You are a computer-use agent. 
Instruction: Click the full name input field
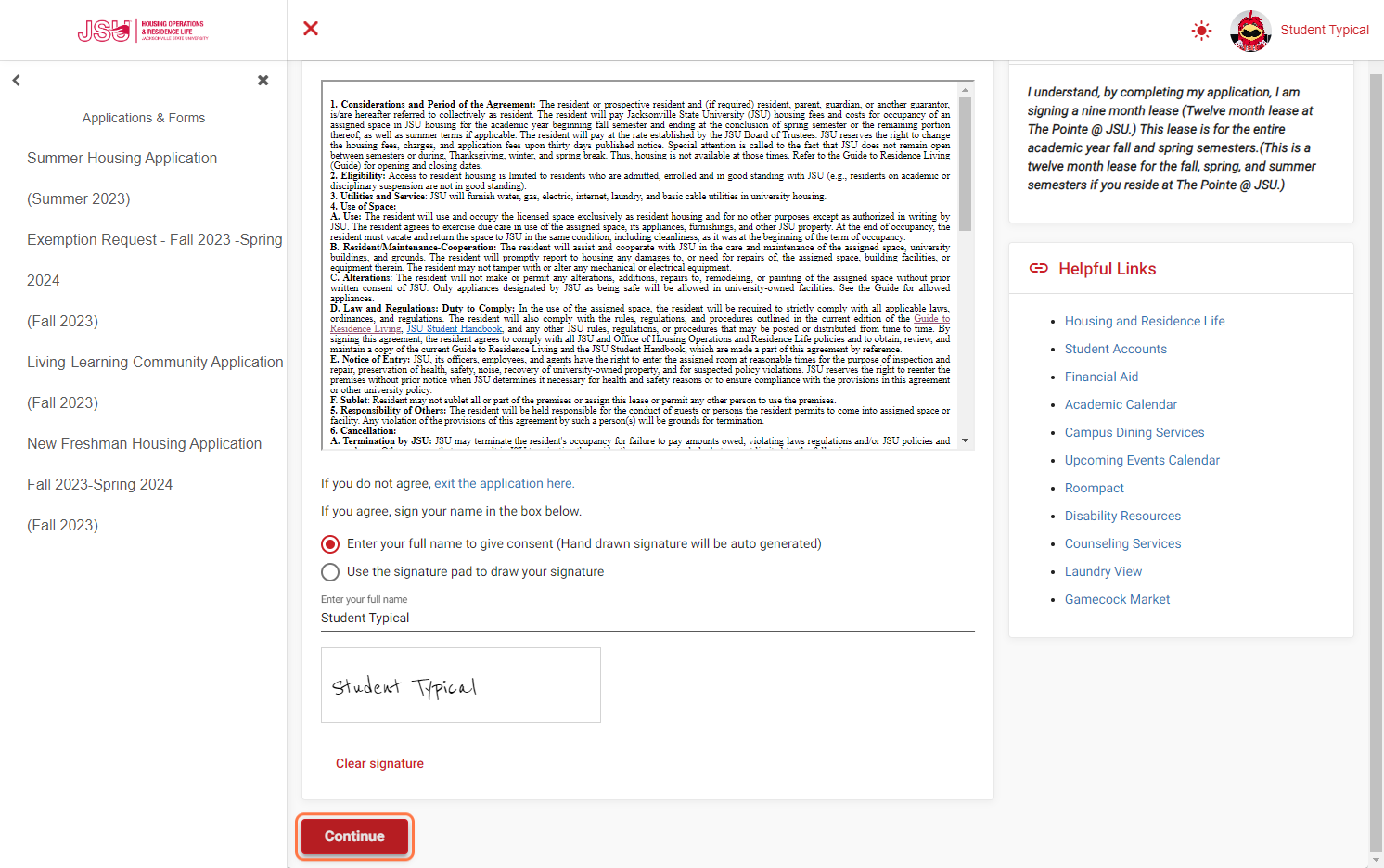pos(647,618)
